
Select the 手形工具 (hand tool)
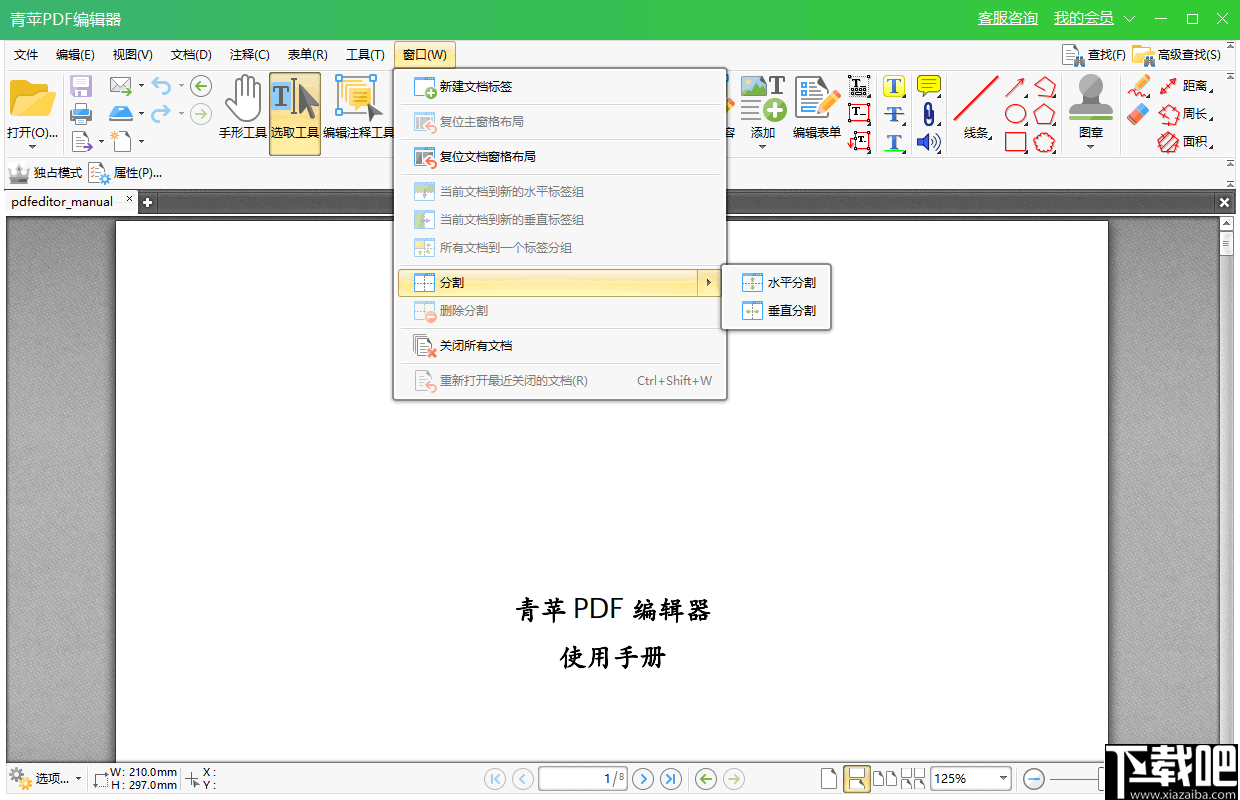pos(244,105)
